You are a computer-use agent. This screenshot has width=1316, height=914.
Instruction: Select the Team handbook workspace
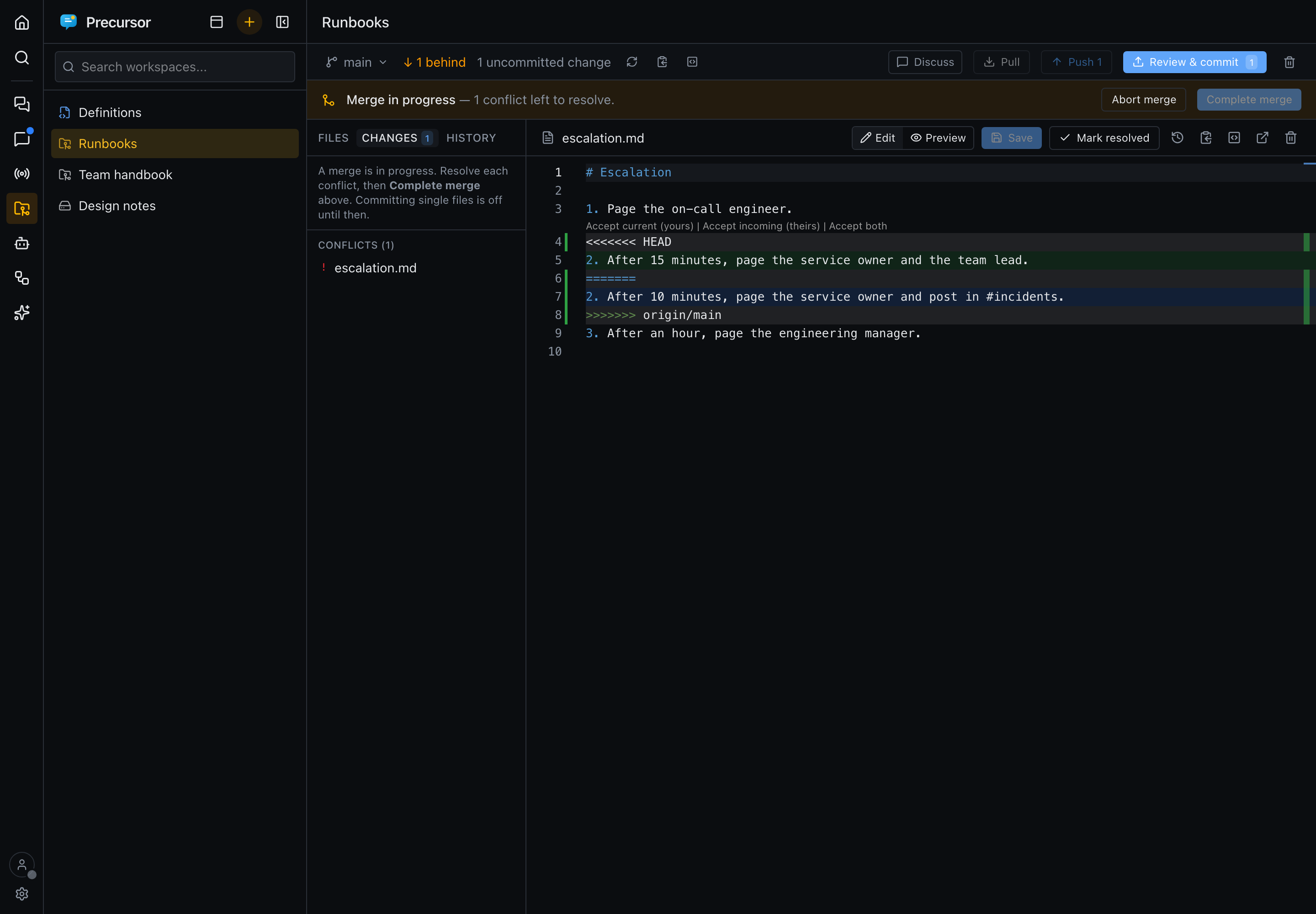[x=175, y=174]
